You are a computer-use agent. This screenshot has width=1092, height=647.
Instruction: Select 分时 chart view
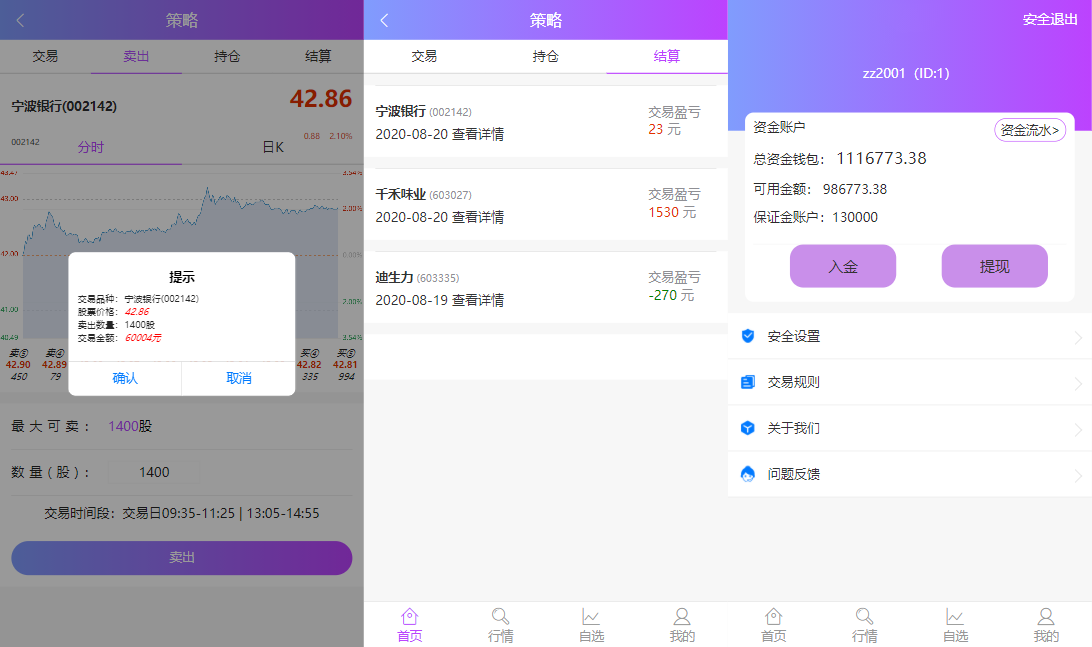pos(91,147)
